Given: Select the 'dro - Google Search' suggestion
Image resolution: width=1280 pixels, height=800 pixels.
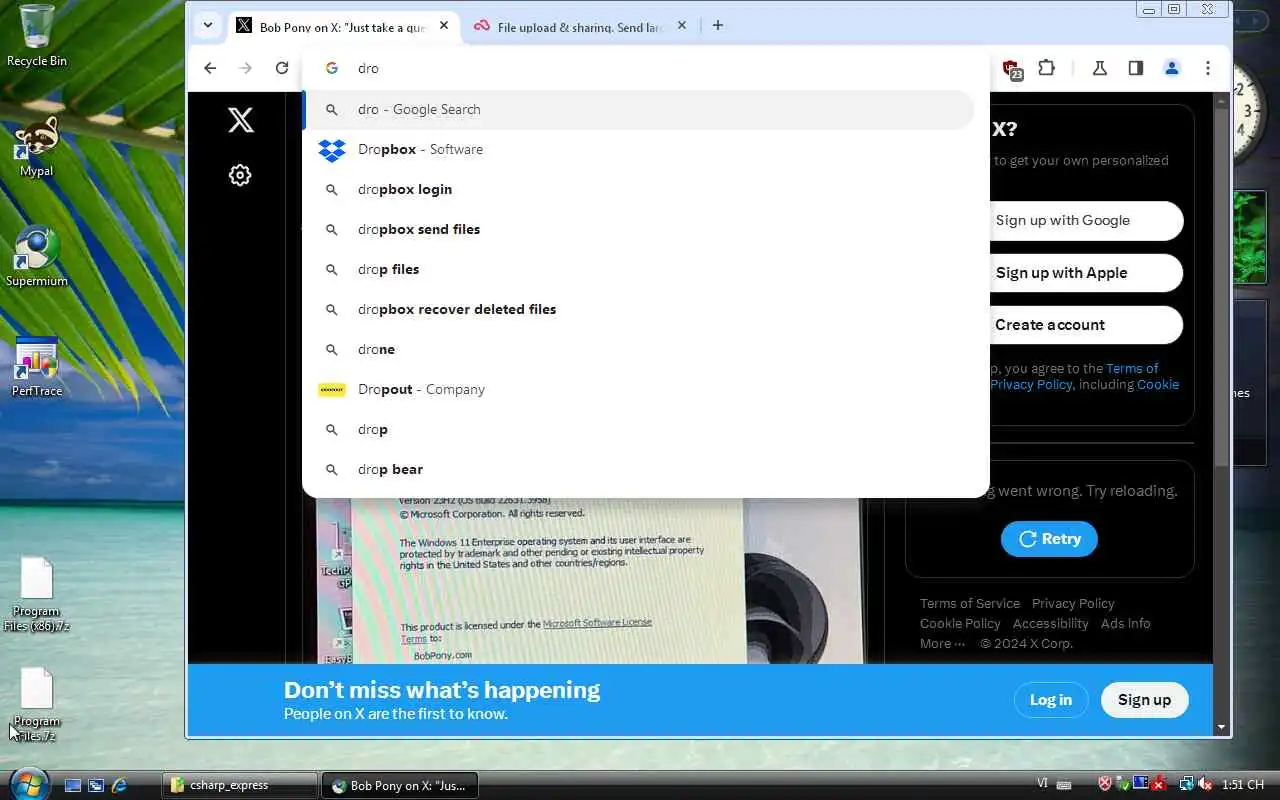Looking at the screenshot, I should pyautogui.click(x=638, y=109).
